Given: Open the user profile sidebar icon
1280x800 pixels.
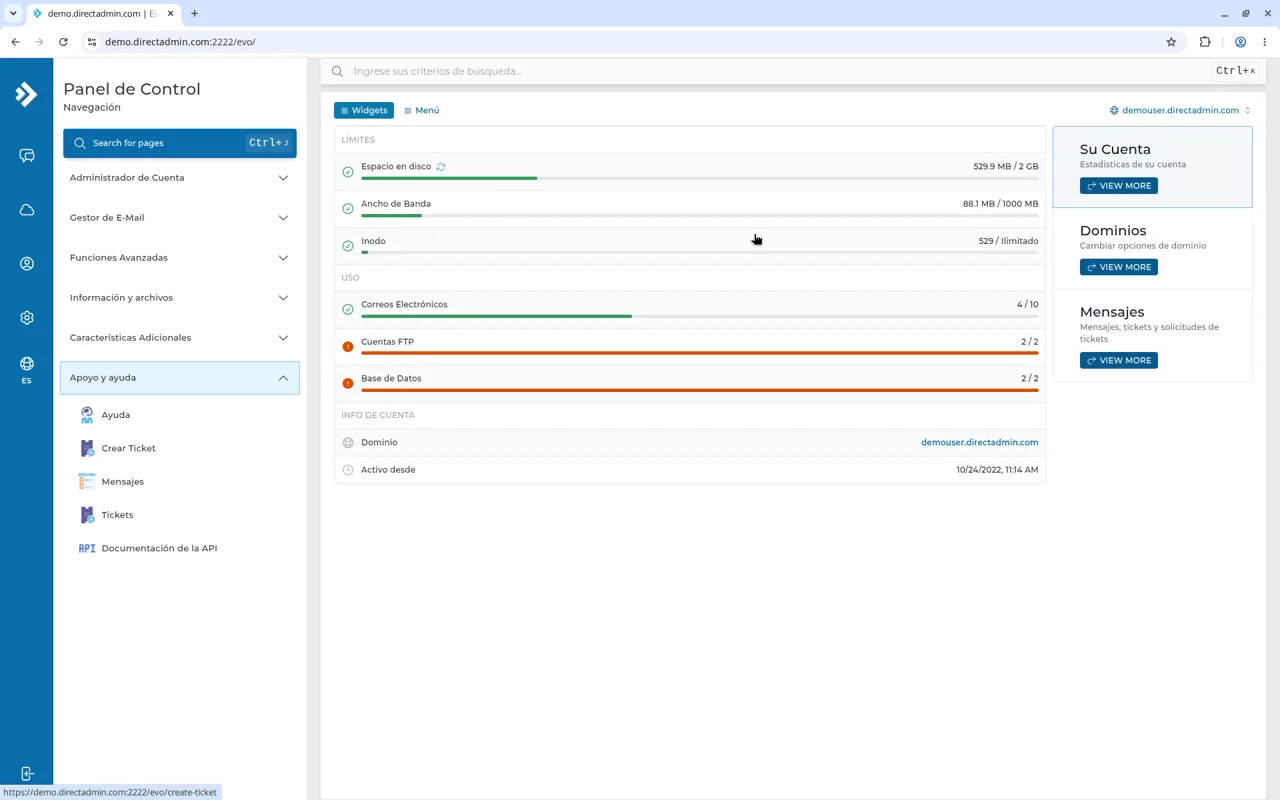Looking at the screenshot, I should point(27,264).
